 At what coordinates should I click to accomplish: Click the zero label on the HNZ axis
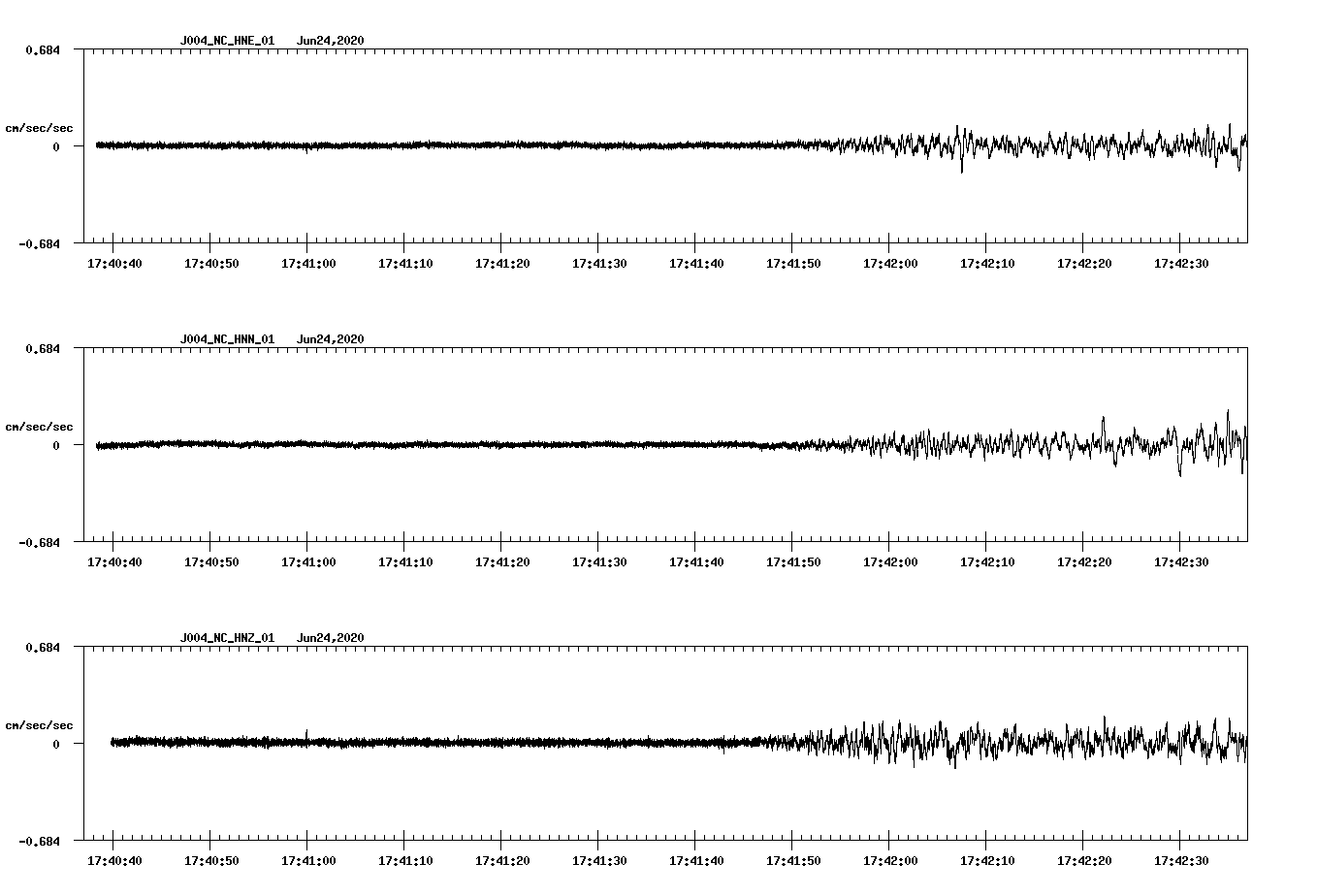click(x=56, y=744)
